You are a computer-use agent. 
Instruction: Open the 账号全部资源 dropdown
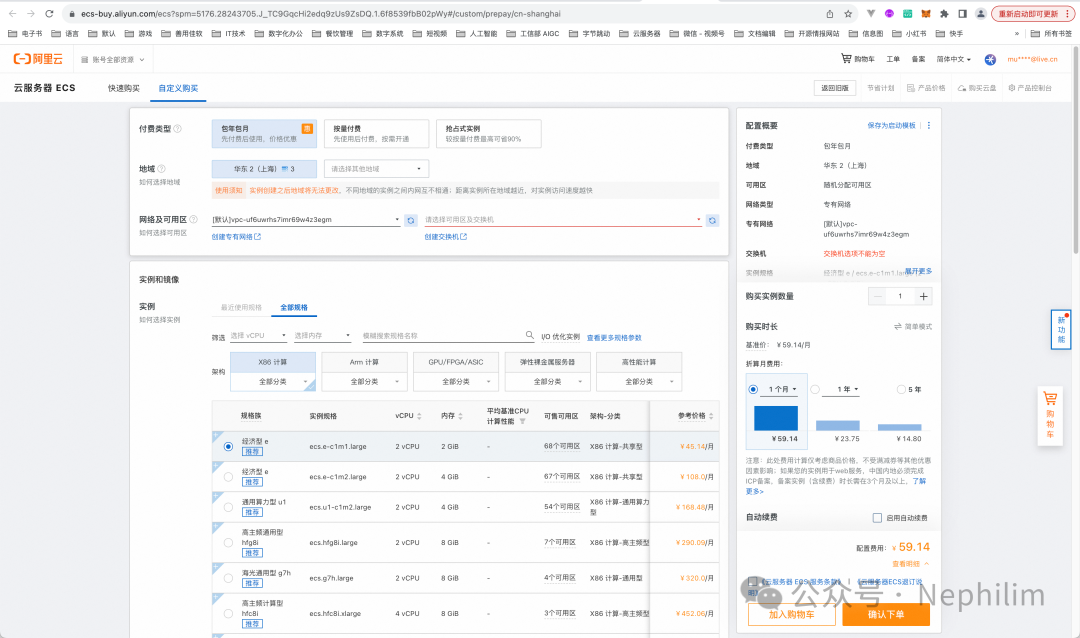click(113, 60)
